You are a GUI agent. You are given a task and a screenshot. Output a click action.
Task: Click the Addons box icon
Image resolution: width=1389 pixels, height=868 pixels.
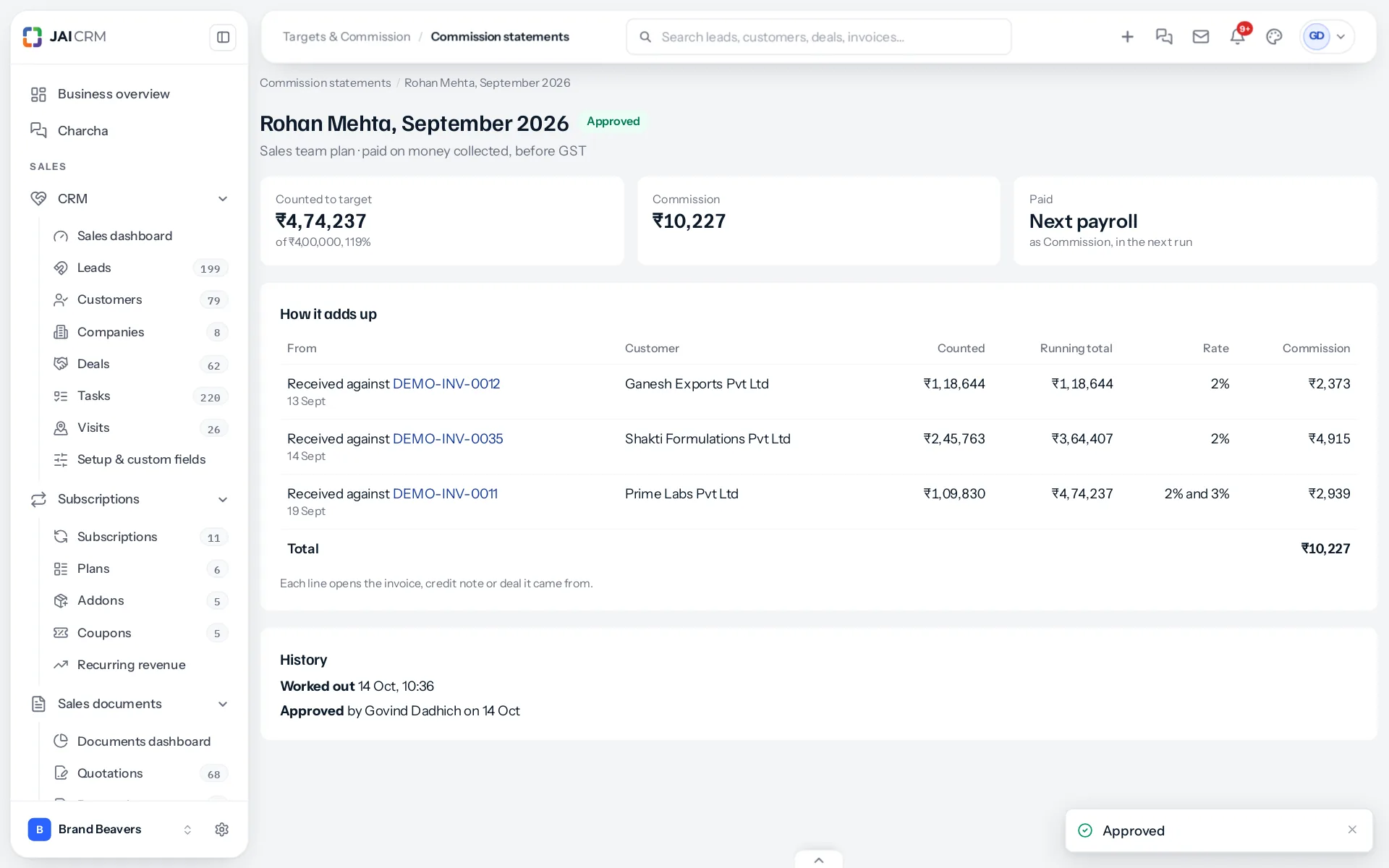[x=61, y=601]
